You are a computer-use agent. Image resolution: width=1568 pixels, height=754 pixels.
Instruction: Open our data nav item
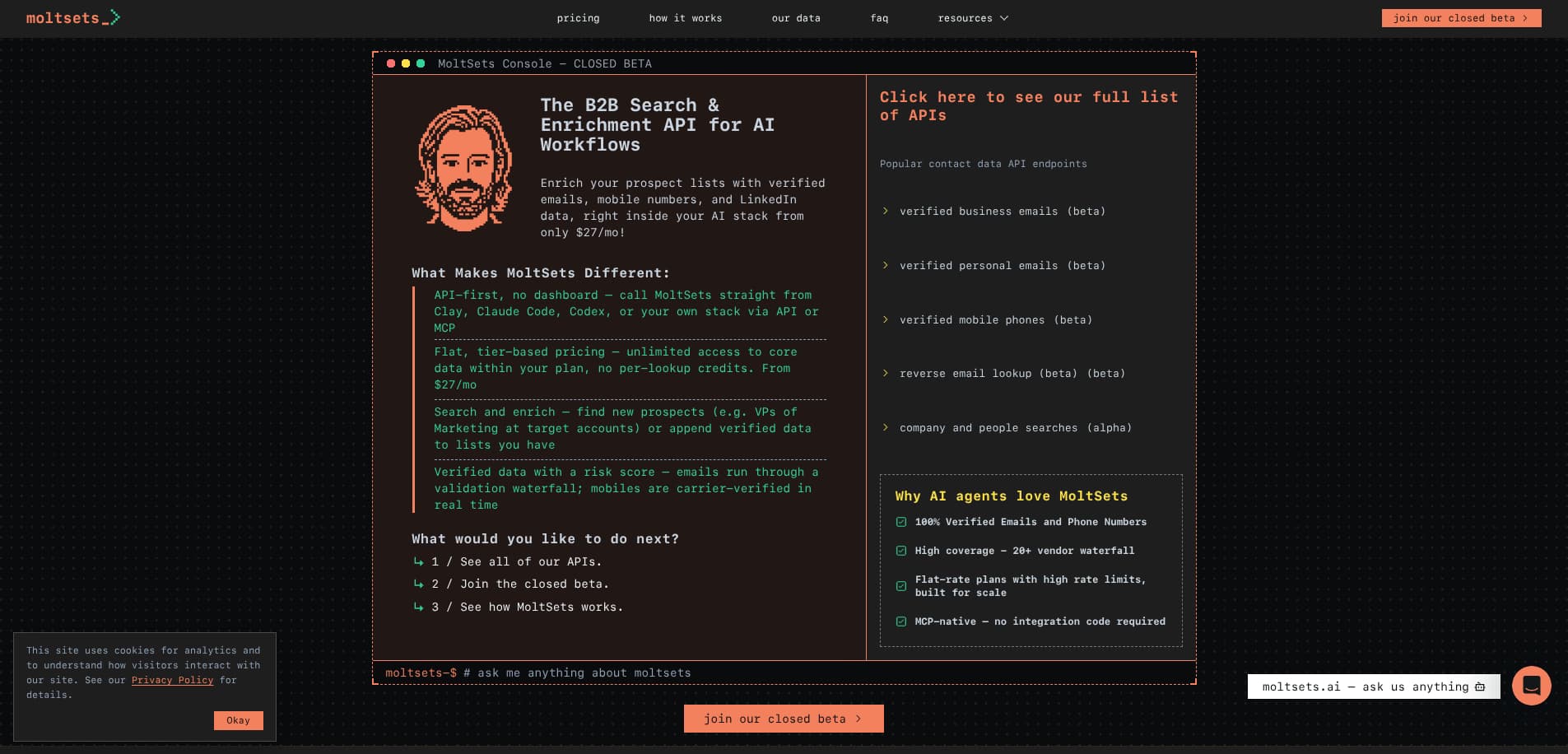pos(796,18)
